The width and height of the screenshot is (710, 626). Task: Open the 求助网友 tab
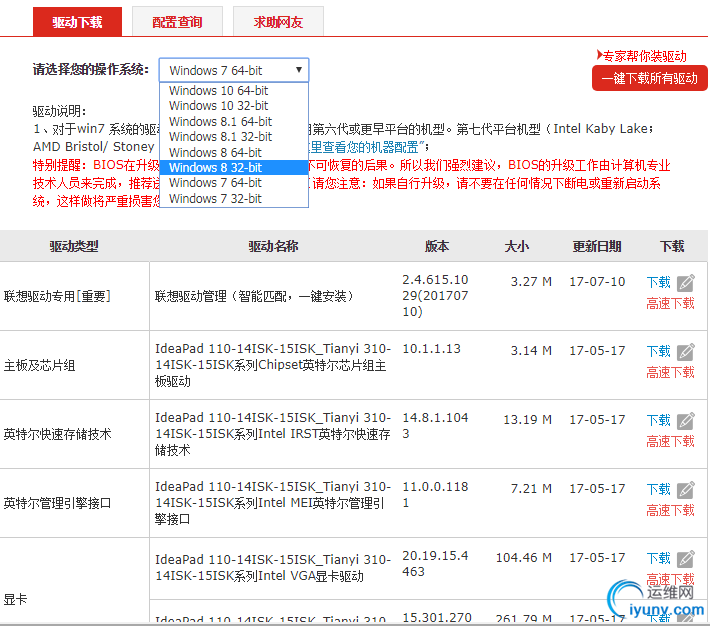(278, 22)
